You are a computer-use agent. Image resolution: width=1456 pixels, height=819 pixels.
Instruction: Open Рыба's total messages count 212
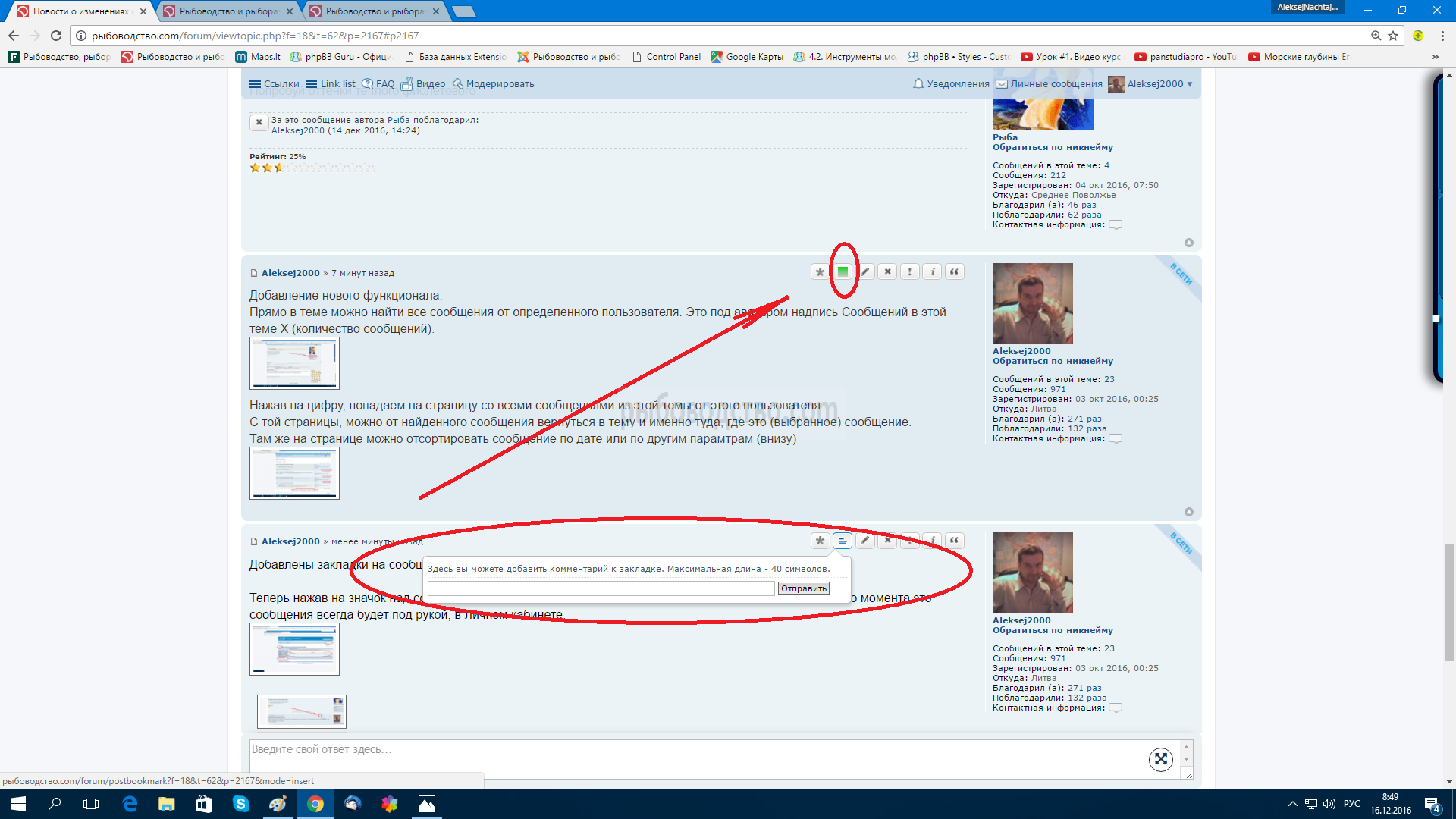1058,175
